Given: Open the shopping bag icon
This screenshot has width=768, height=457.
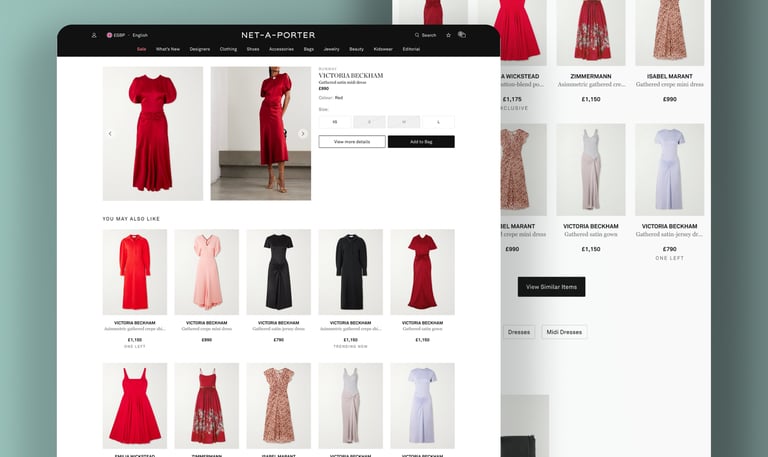Looking at the screenshot, I should pos(462,35).
